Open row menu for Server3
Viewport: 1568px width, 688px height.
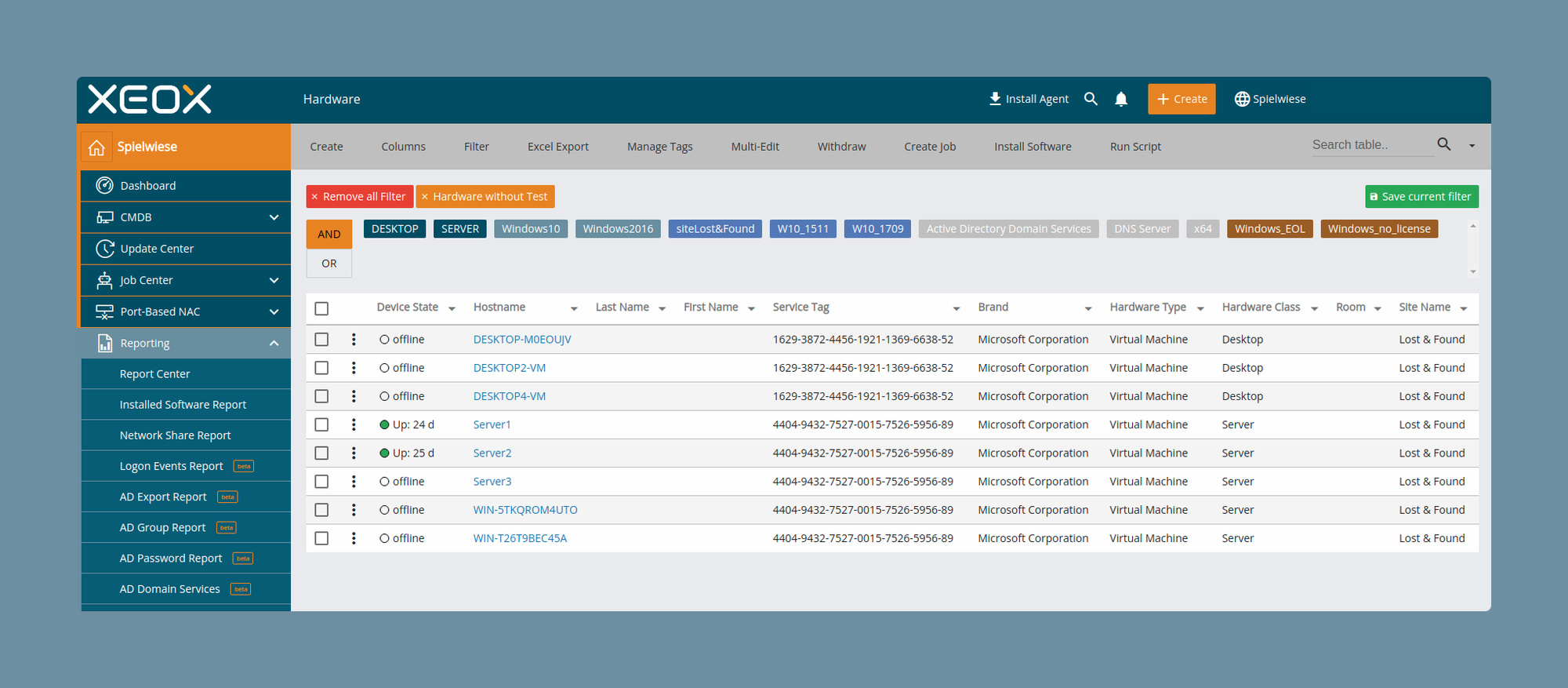click(x=354, y=481)
